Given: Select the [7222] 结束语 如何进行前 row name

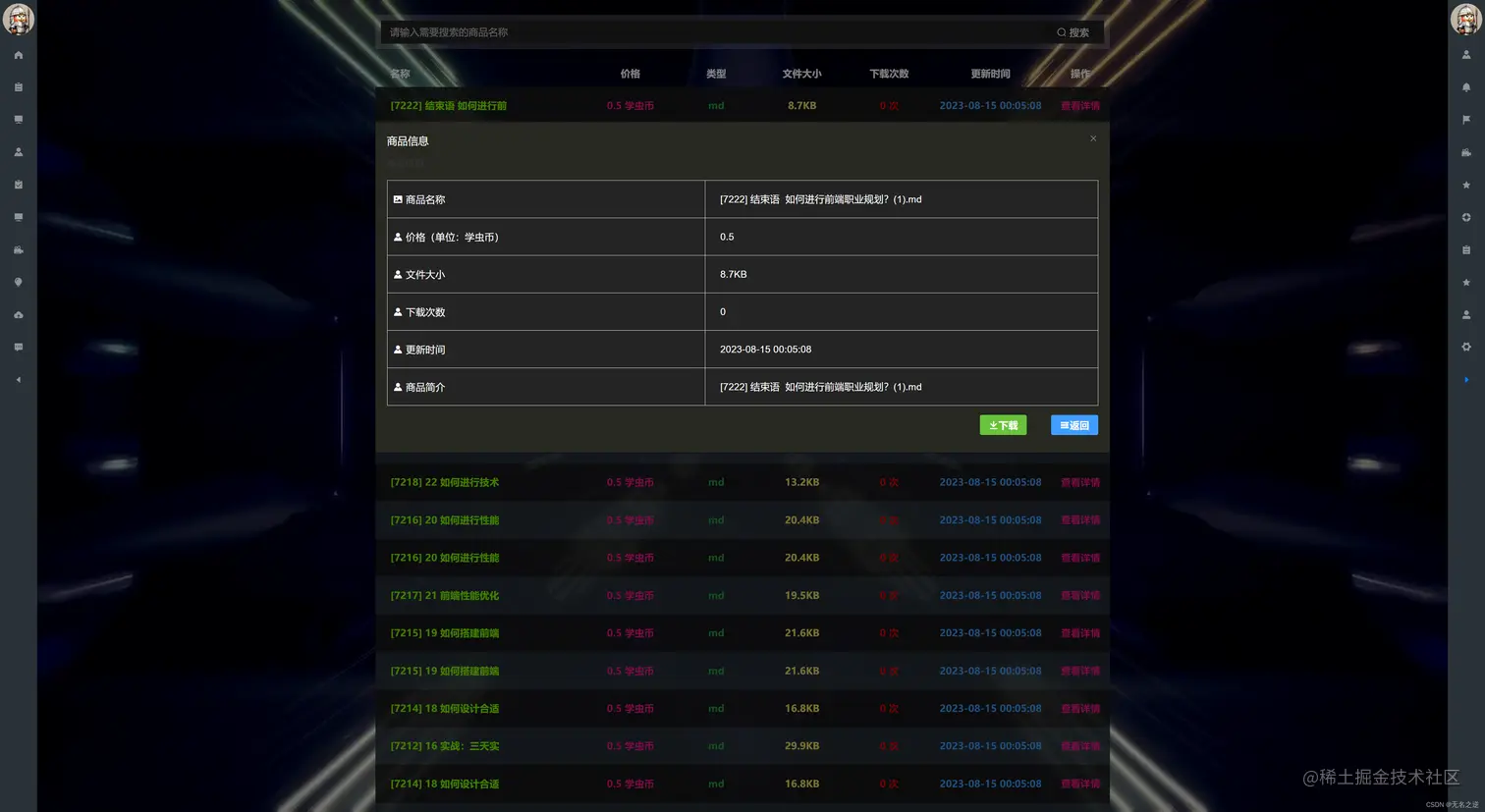Looking at the screenshot, I should click(x=449, y=105).
